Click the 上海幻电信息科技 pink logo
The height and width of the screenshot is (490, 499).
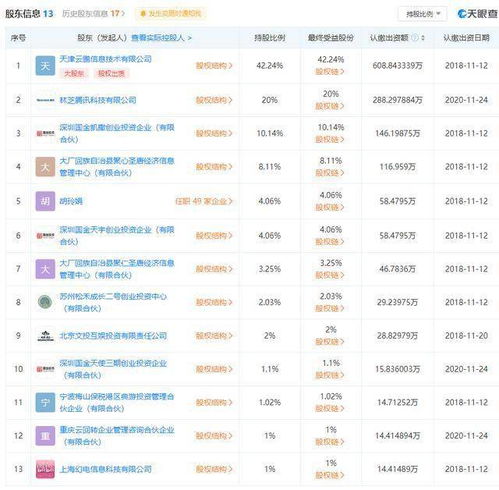(x=45, y=469)
